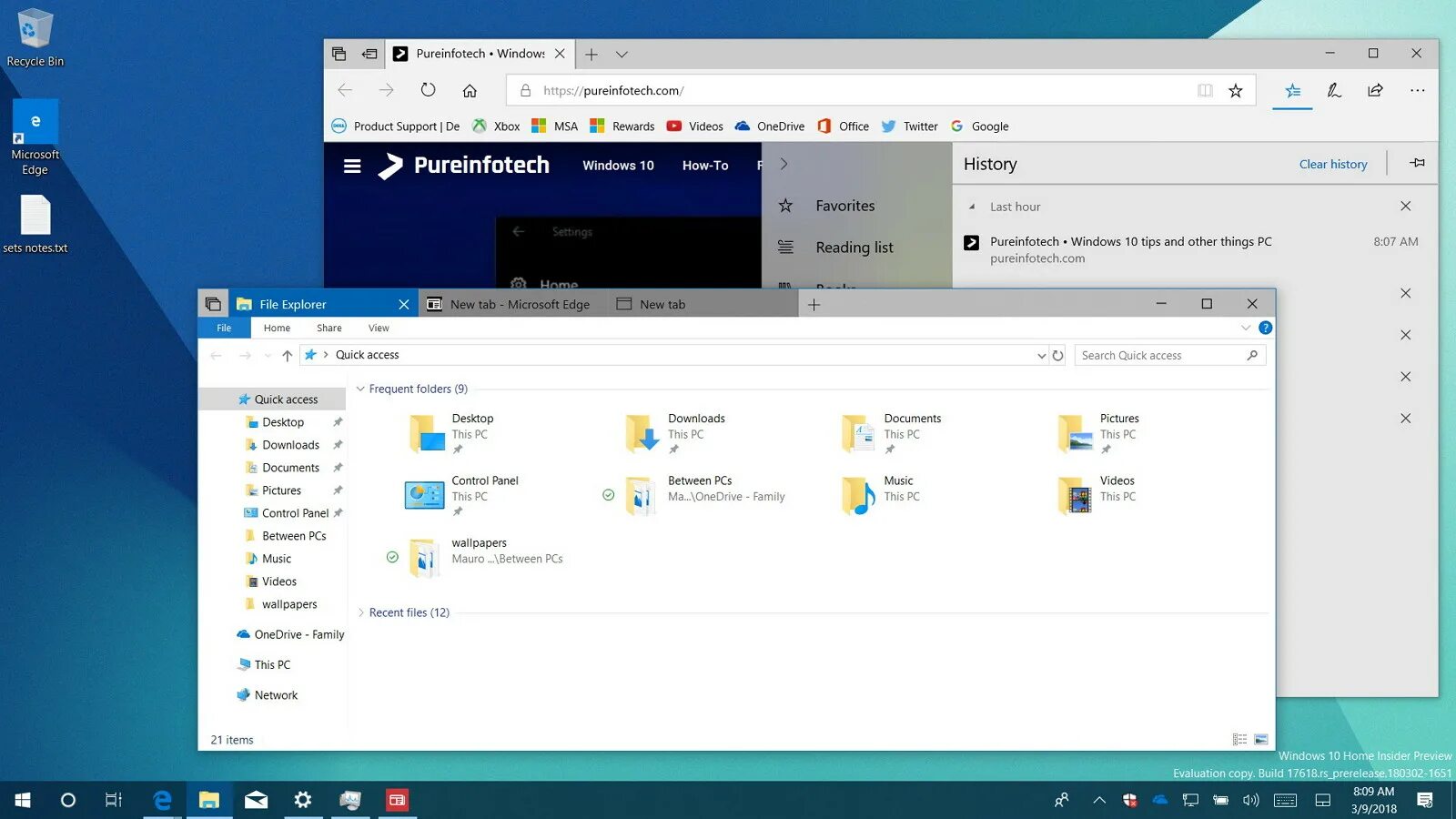Expand the Recent files section
Viewport: 1456px width, 819px height.
click(x=361, y=612)
